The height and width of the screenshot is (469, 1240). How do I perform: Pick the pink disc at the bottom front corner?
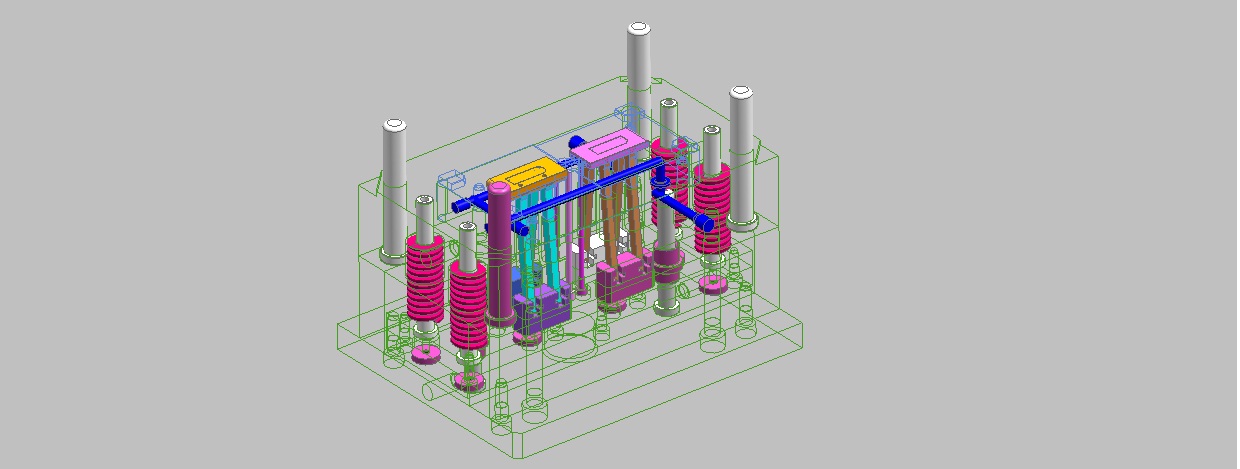tap(469, 379)
